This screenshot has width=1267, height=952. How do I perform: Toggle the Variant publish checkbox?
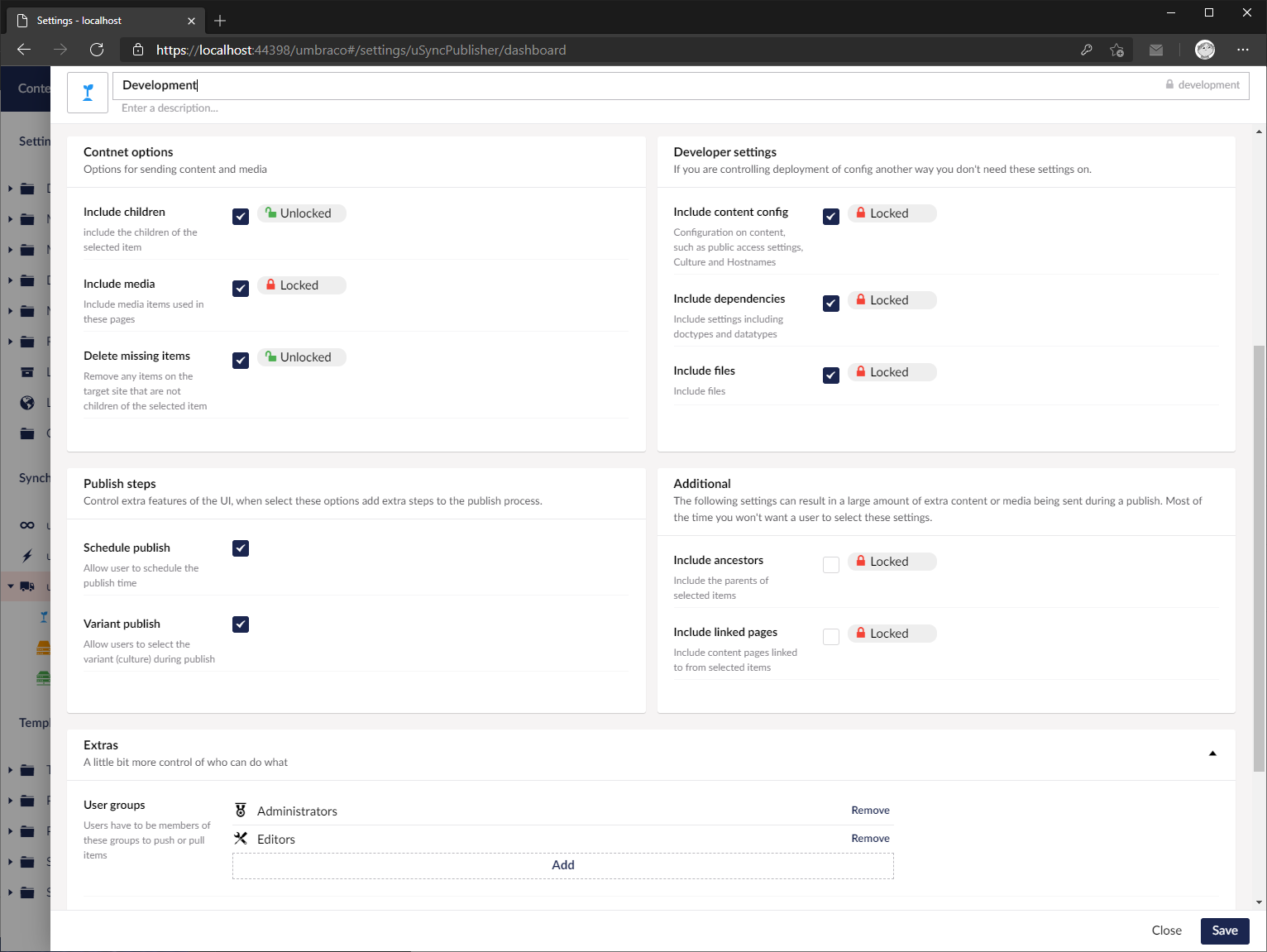tap(241, 624)
